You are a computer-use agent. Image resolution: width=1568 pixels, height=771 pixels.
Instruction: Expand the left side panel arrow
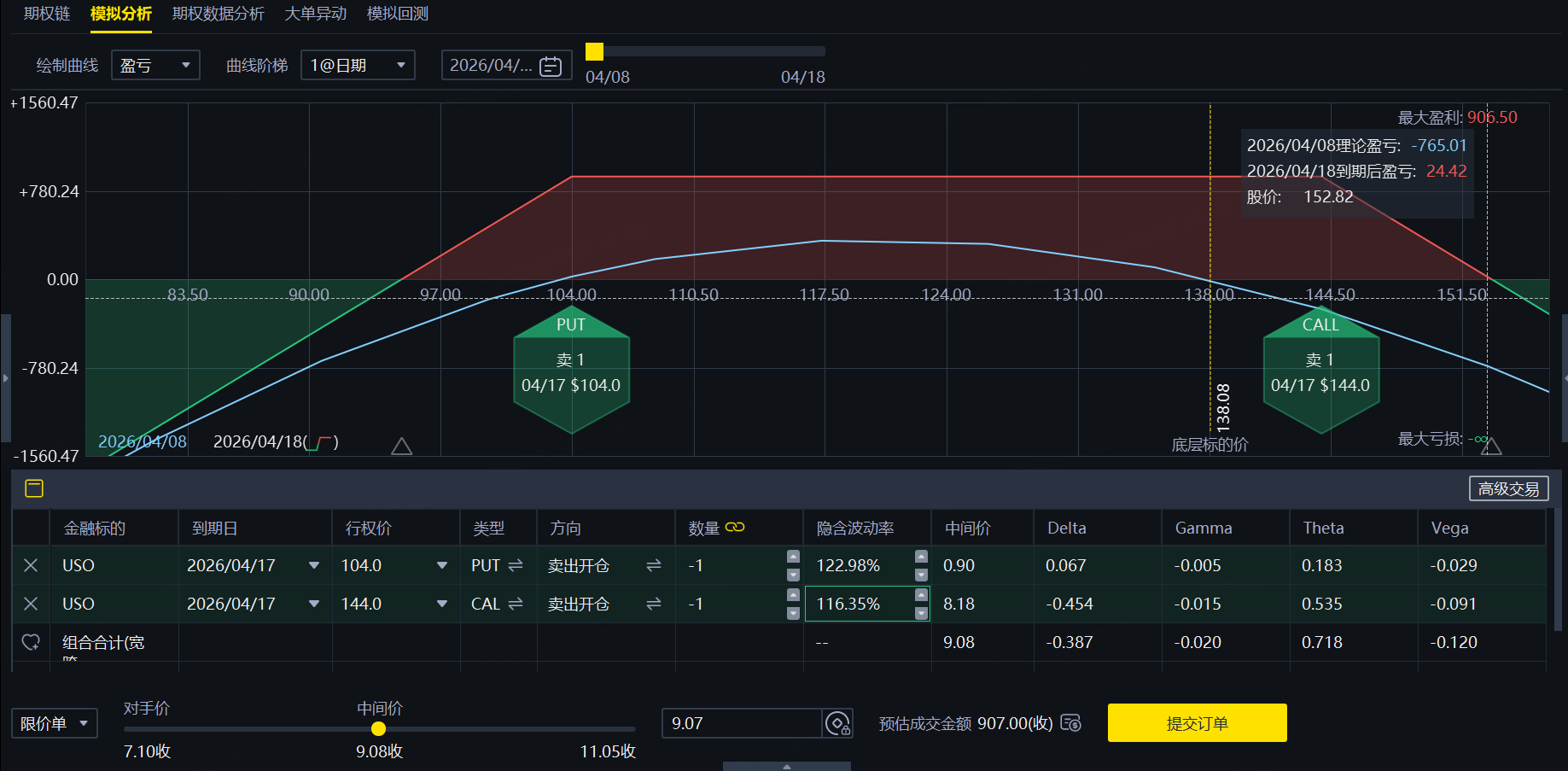5,377
